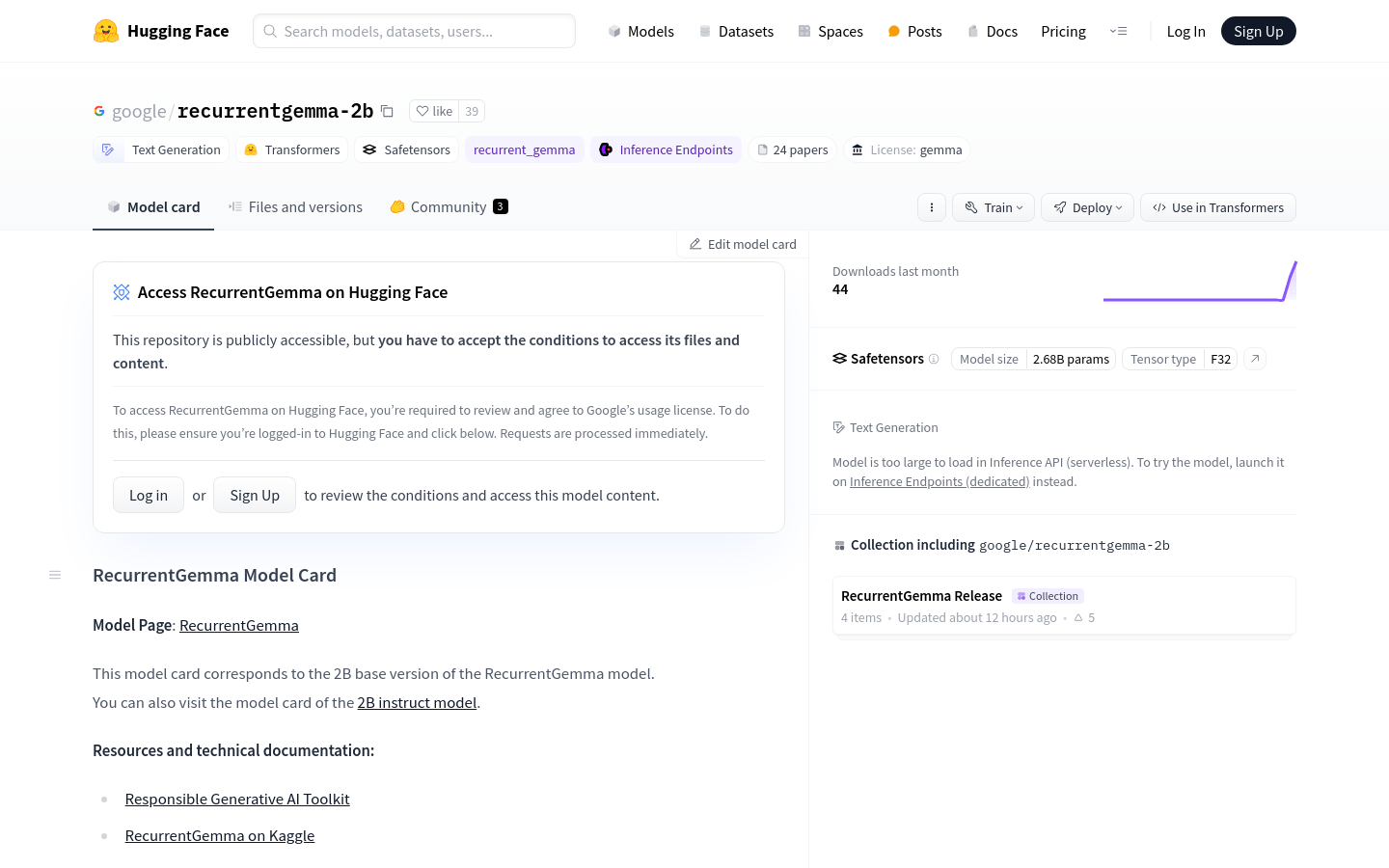Viewport: 1389px width, 868px height.
Task: Click the Log in button in access box
Action: [149, 495]
